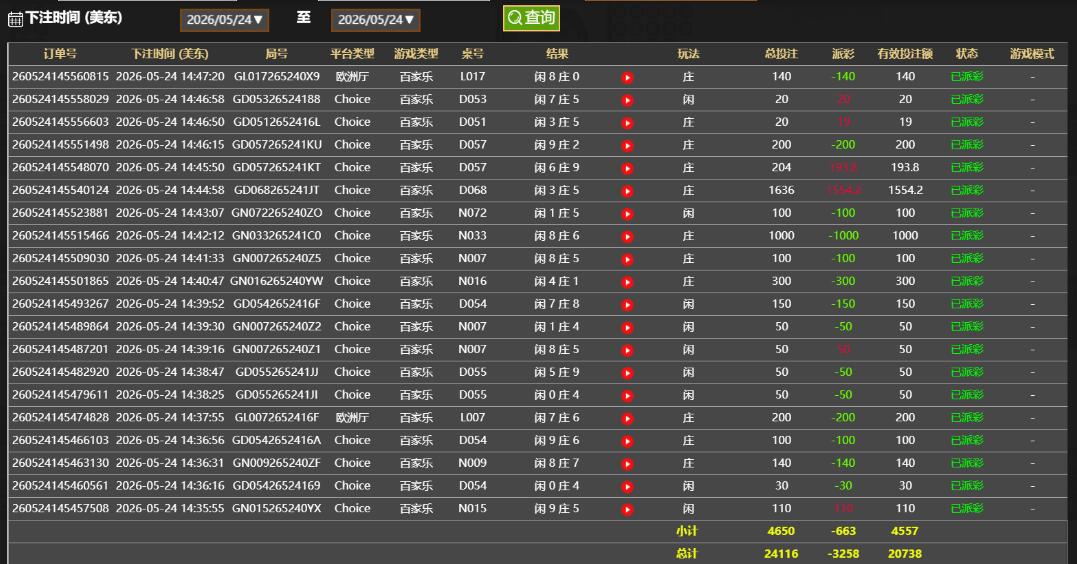Screen dimensions: 1077x564
Task: Click the grand total valid bet 20738
Action: tap(905, 553)
